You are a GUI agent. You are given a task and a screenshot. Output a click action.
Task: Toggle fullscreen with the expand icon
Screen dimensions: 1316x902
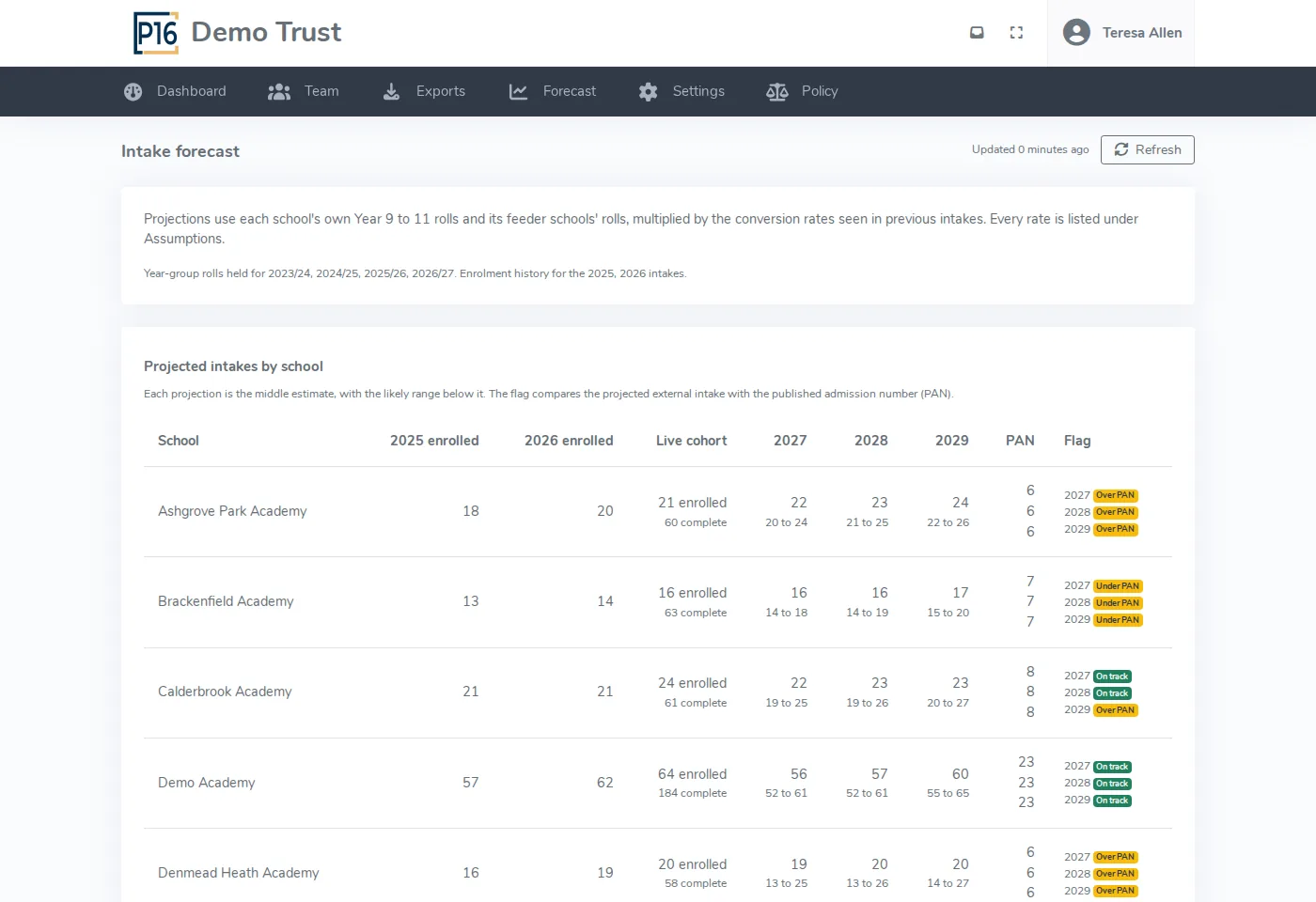pyautogui.click(x=1016, y=33)
